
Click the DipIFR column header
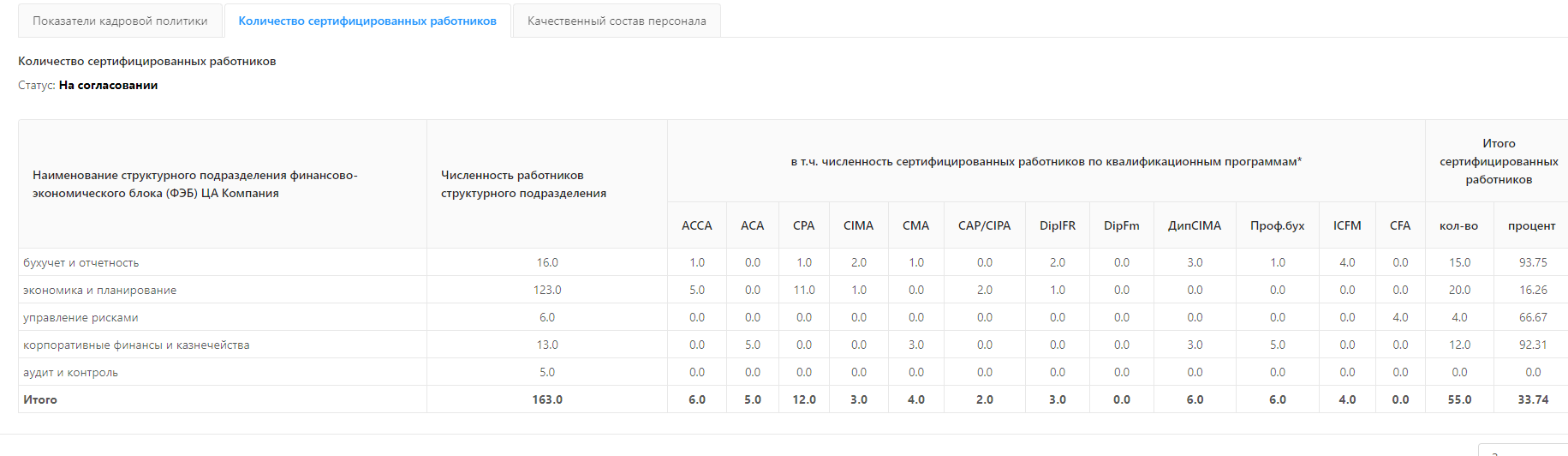(1058, 225)
